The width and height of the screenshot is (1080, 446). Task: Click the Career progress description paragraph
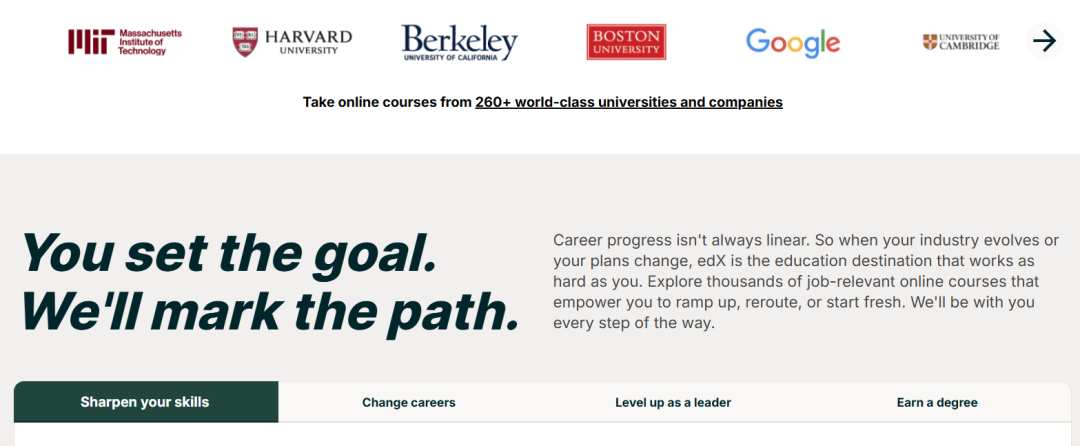(806, 282)
